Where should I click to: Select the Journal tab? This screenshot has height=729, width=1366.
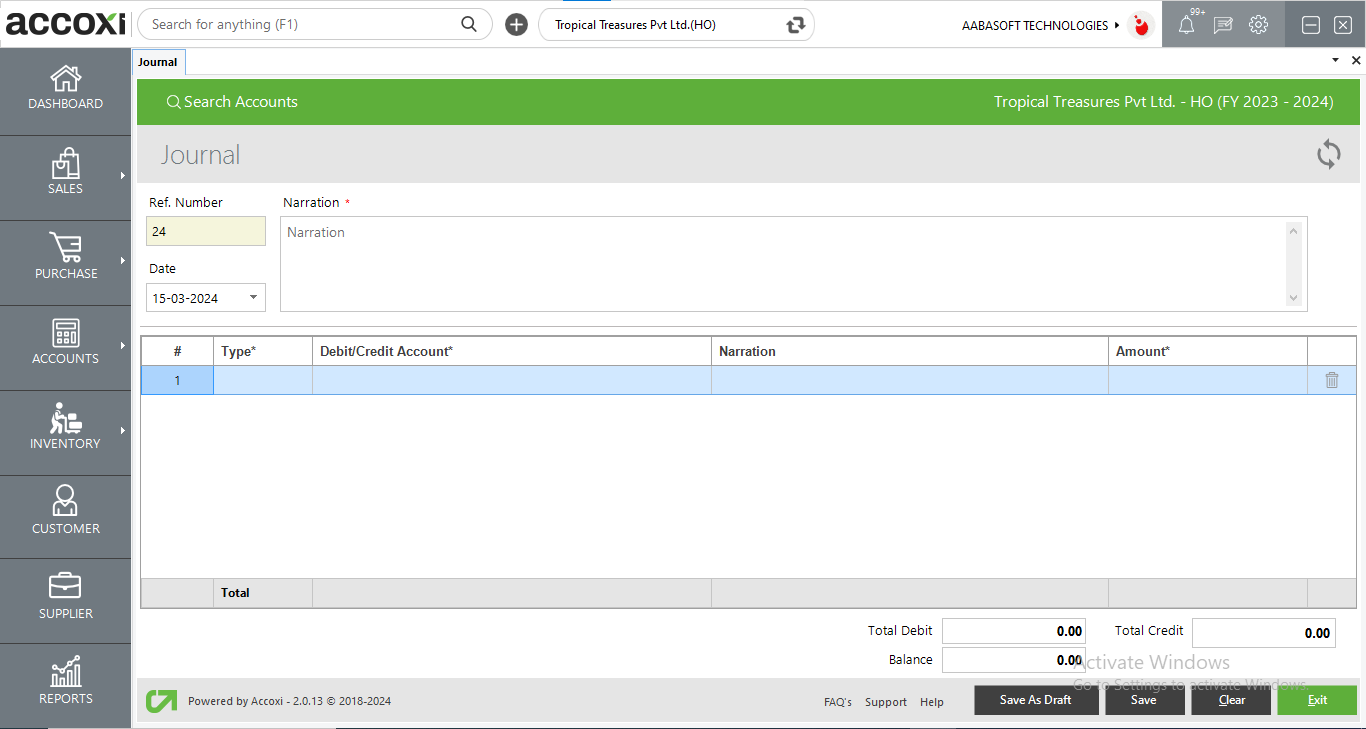158,62
